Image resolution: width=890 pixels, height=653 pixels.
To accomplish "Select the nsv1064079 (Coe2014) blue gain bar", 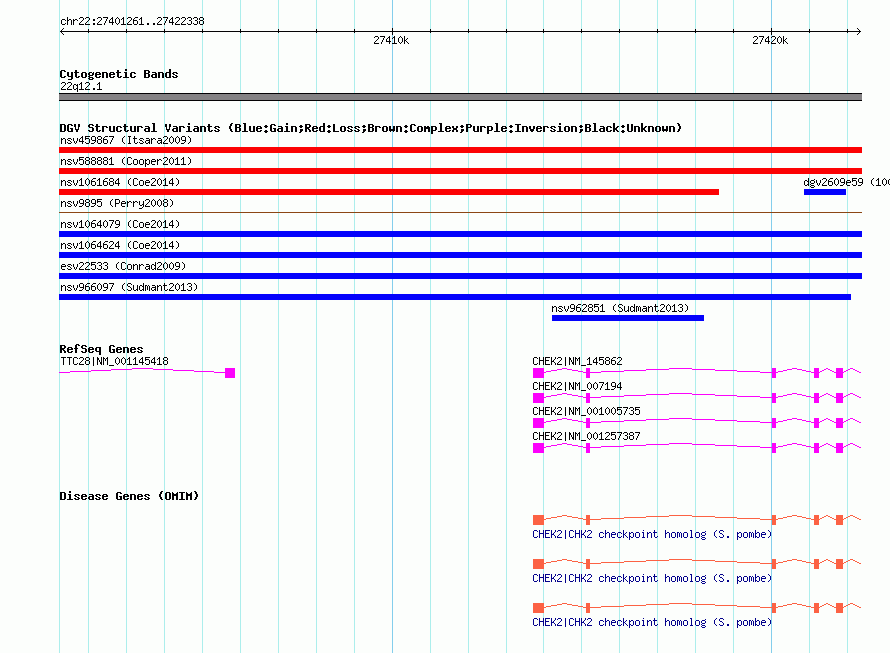I will [460, 234].
